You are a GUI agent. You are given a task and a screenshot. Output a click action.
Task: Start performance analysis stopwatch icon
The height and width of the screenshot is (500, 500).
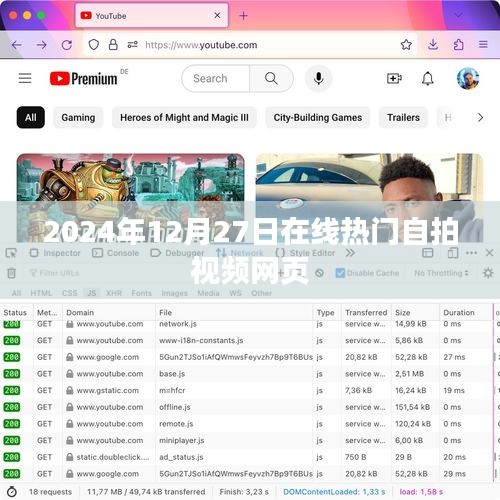pos(12,492)
